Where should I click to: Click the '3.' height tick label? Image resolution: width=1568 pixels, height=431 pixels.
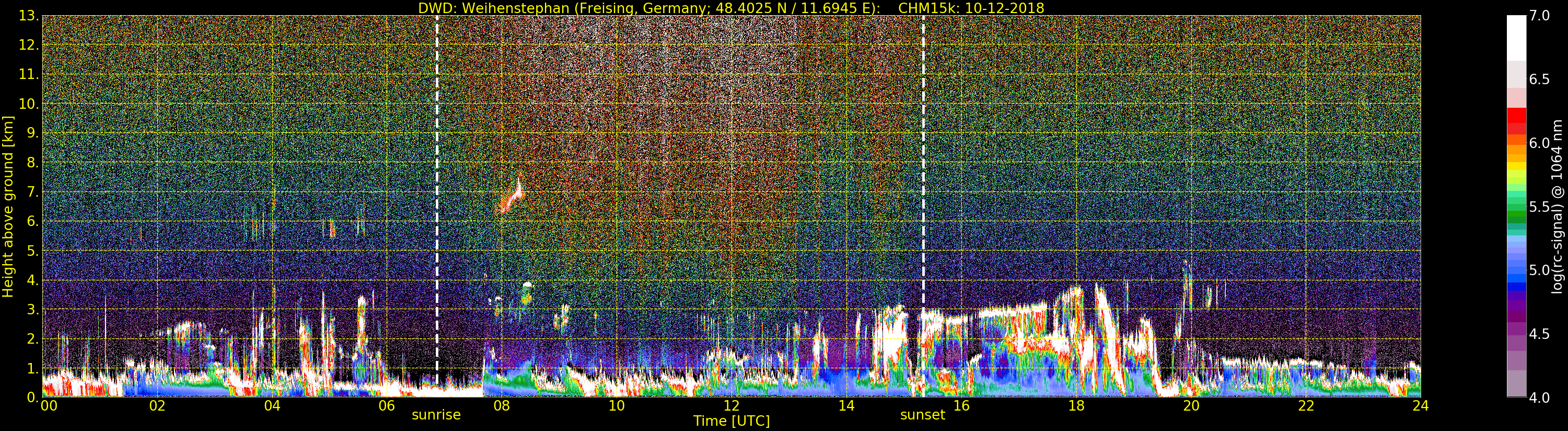coord(32,309)
